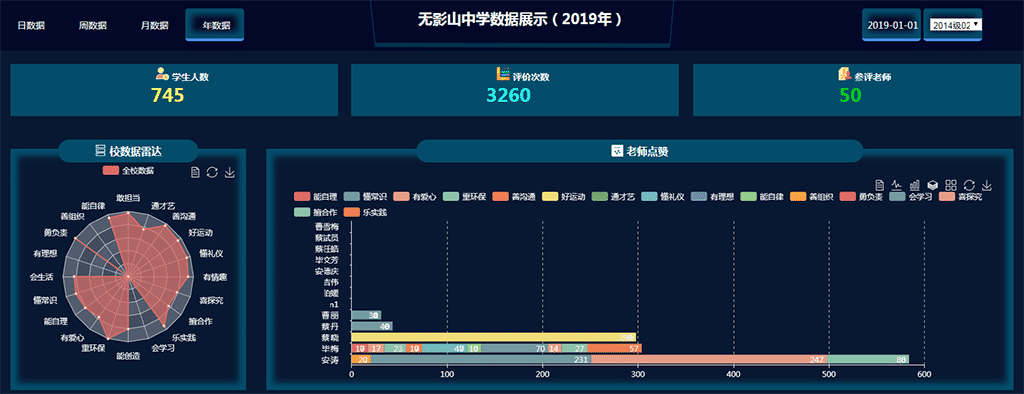Click the 年数据 button

(216, 25)
